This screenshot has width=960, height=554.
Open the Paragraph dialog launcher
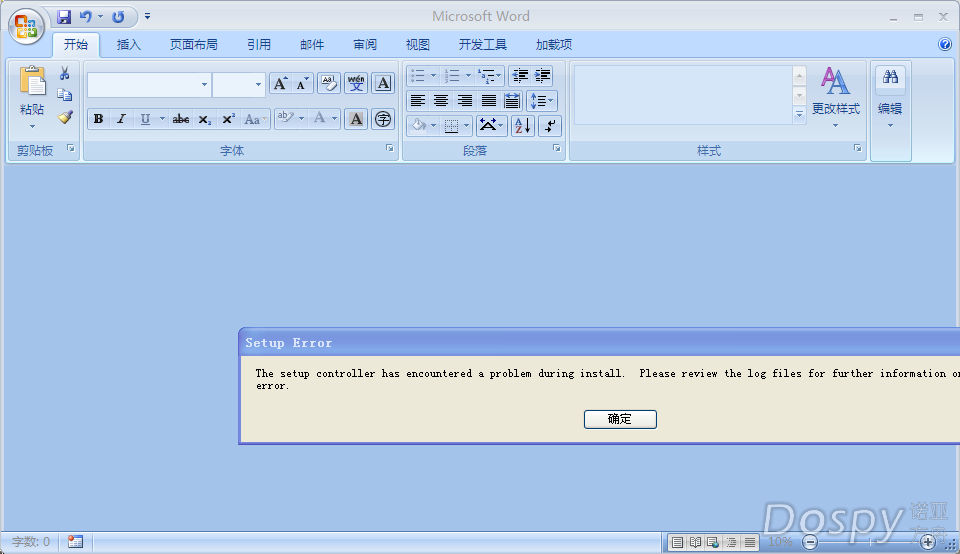pos(557,148)
